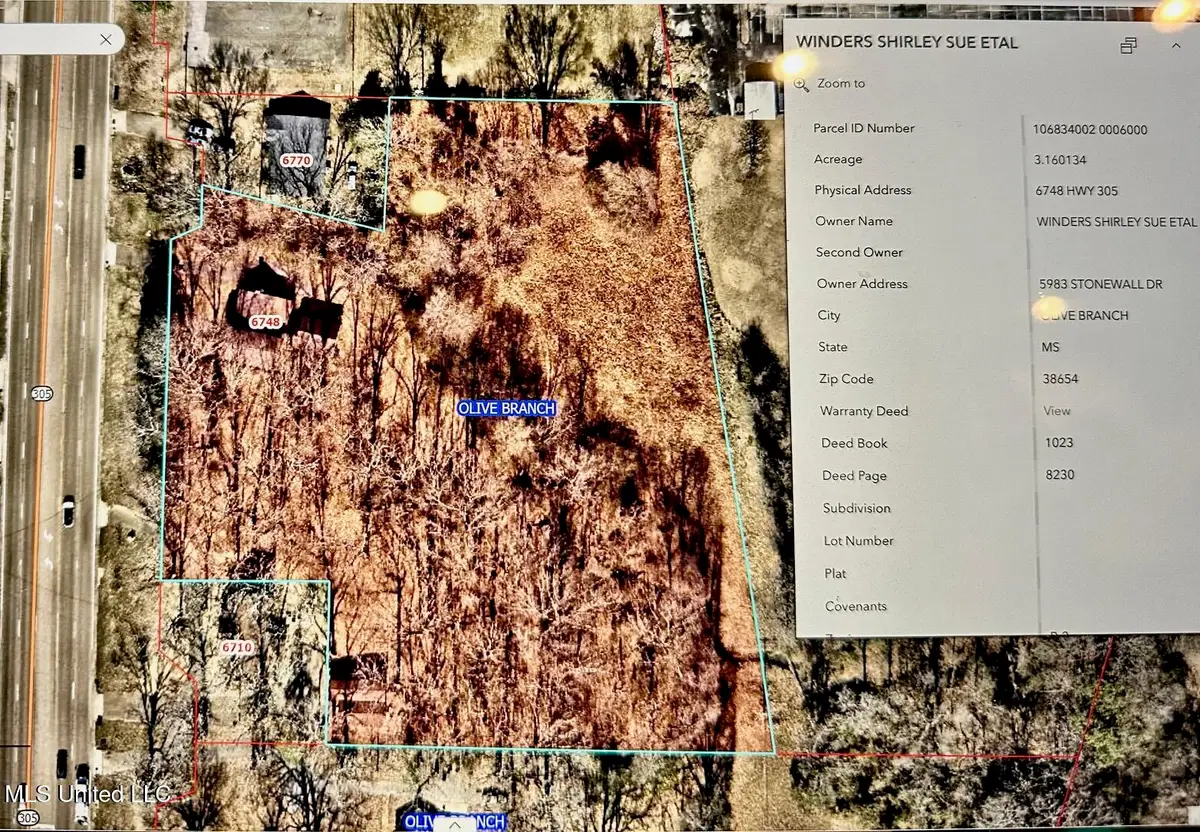Select the Owner Address 5983 STONEWALL DR
The width and height of the screenshot is (1200, 832).
click(x=1100, y=284)
